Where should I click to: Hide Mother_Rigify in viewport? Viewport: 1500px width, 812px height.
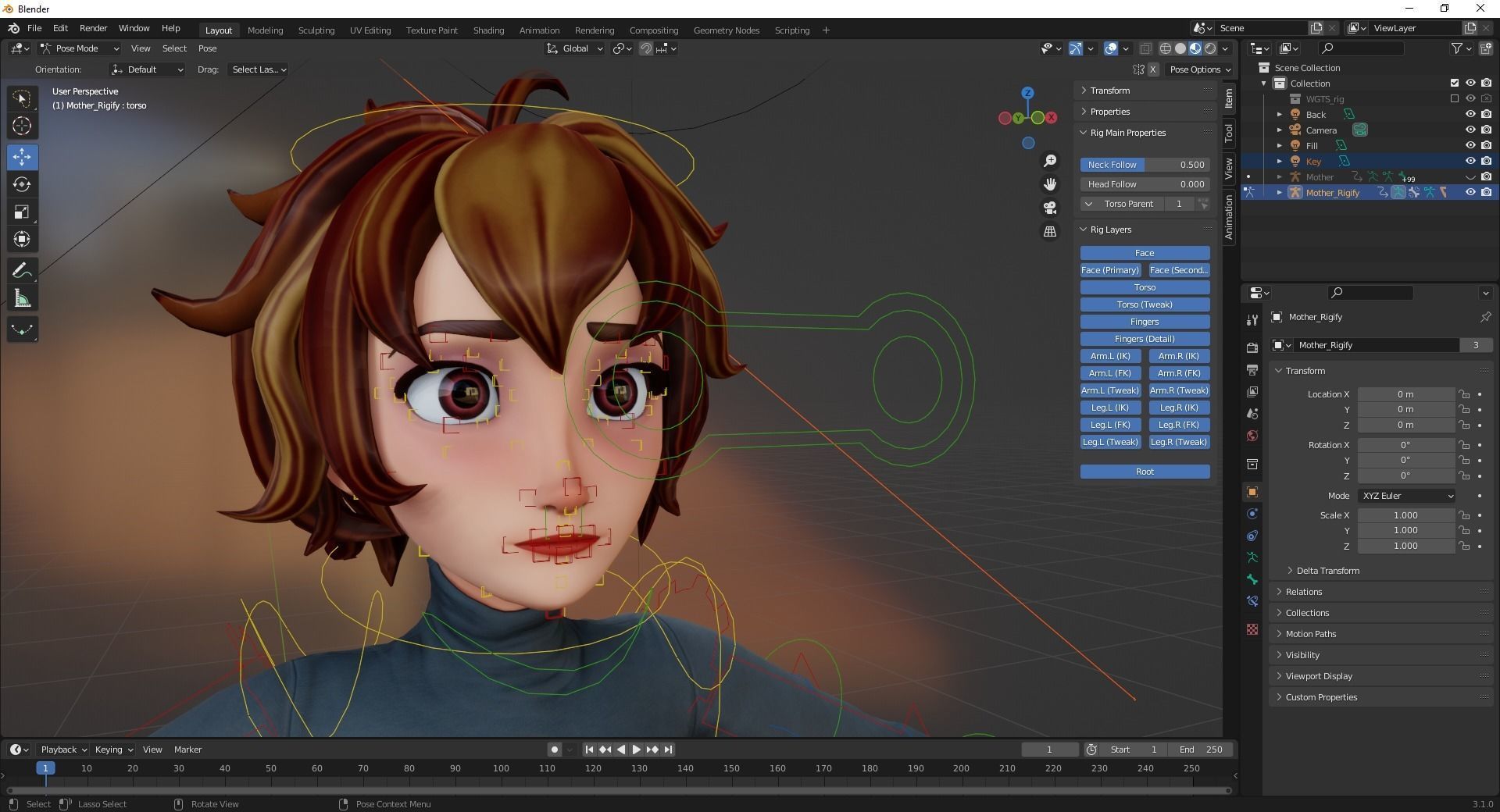1470,192
